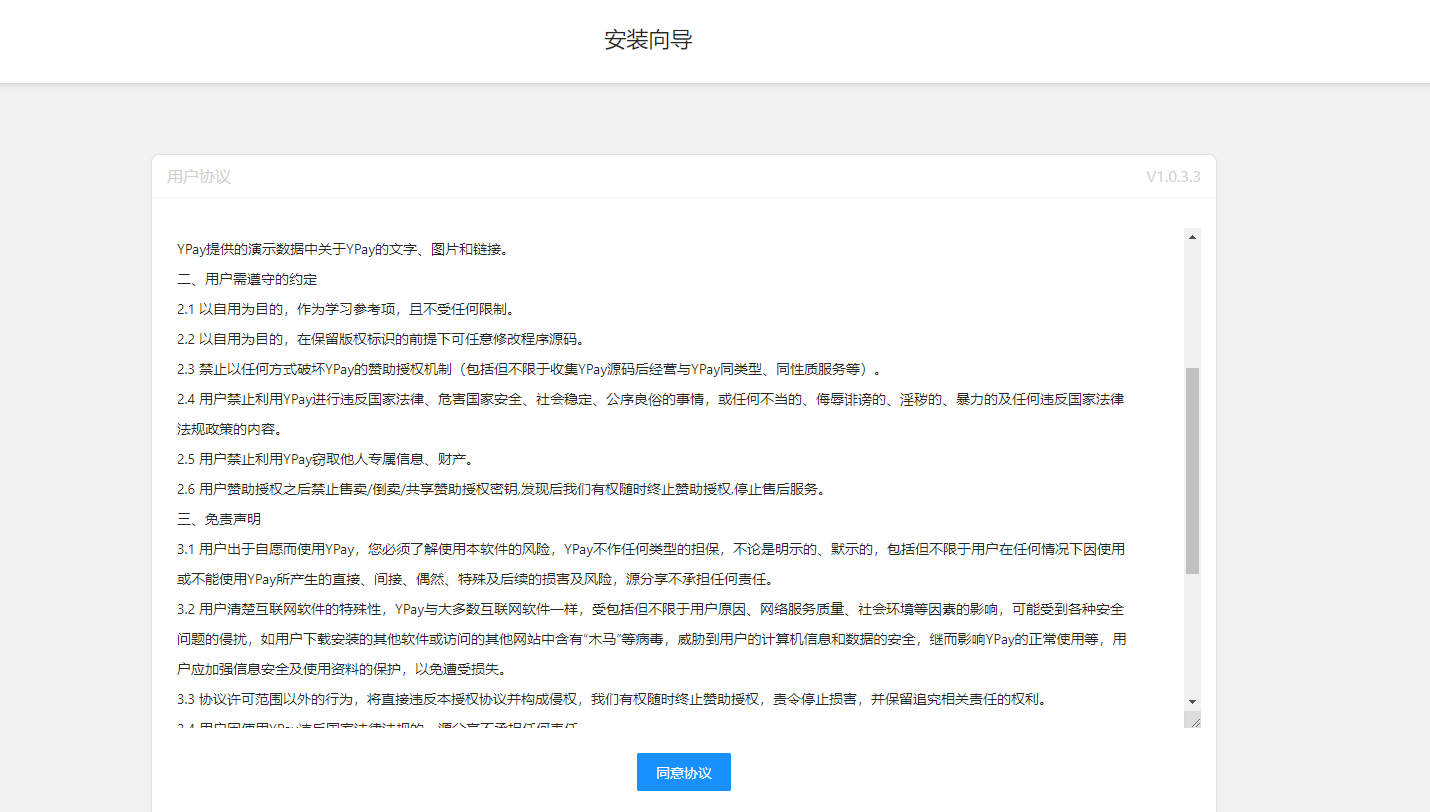This screenshot has width=1430, height=812.
Task: Click the 二、用户需遵守的约定 section heading
Action: [247, 279]
